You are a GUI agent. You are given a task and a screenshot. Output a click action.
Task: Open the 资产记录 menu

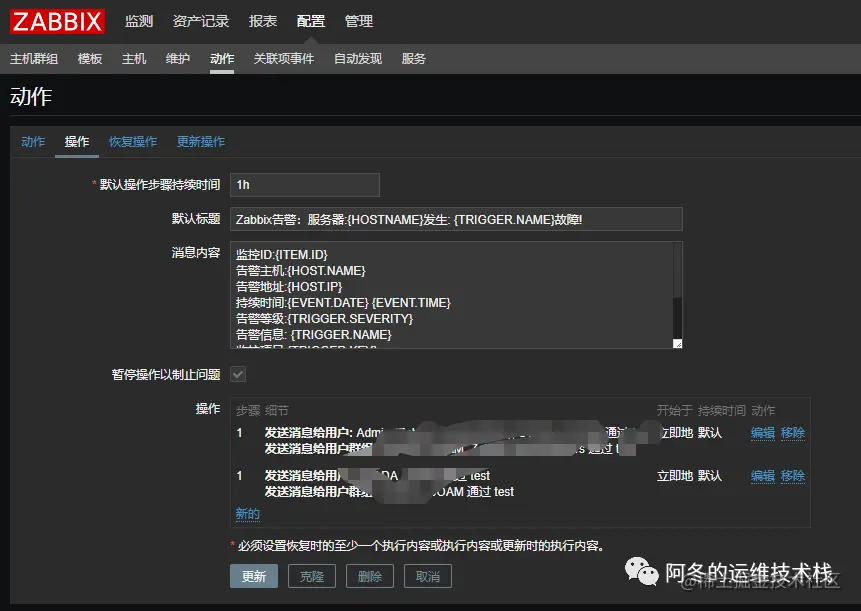click(x=200, y=21)
